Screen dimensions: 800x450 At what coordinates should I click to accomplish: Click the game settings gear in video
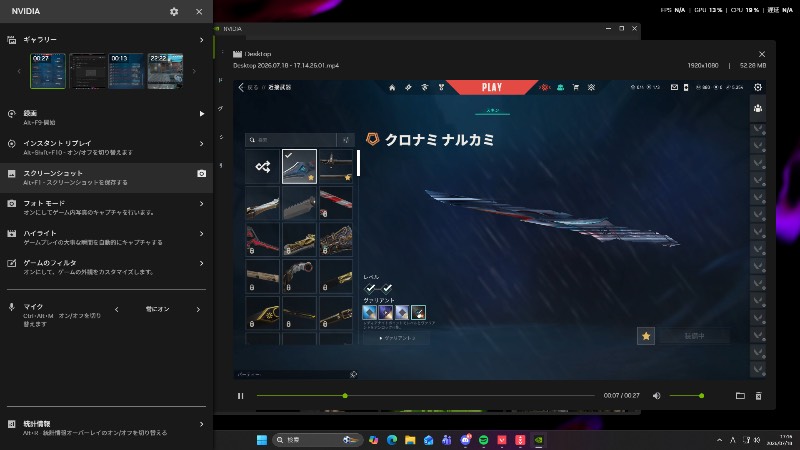pos(758,87)
